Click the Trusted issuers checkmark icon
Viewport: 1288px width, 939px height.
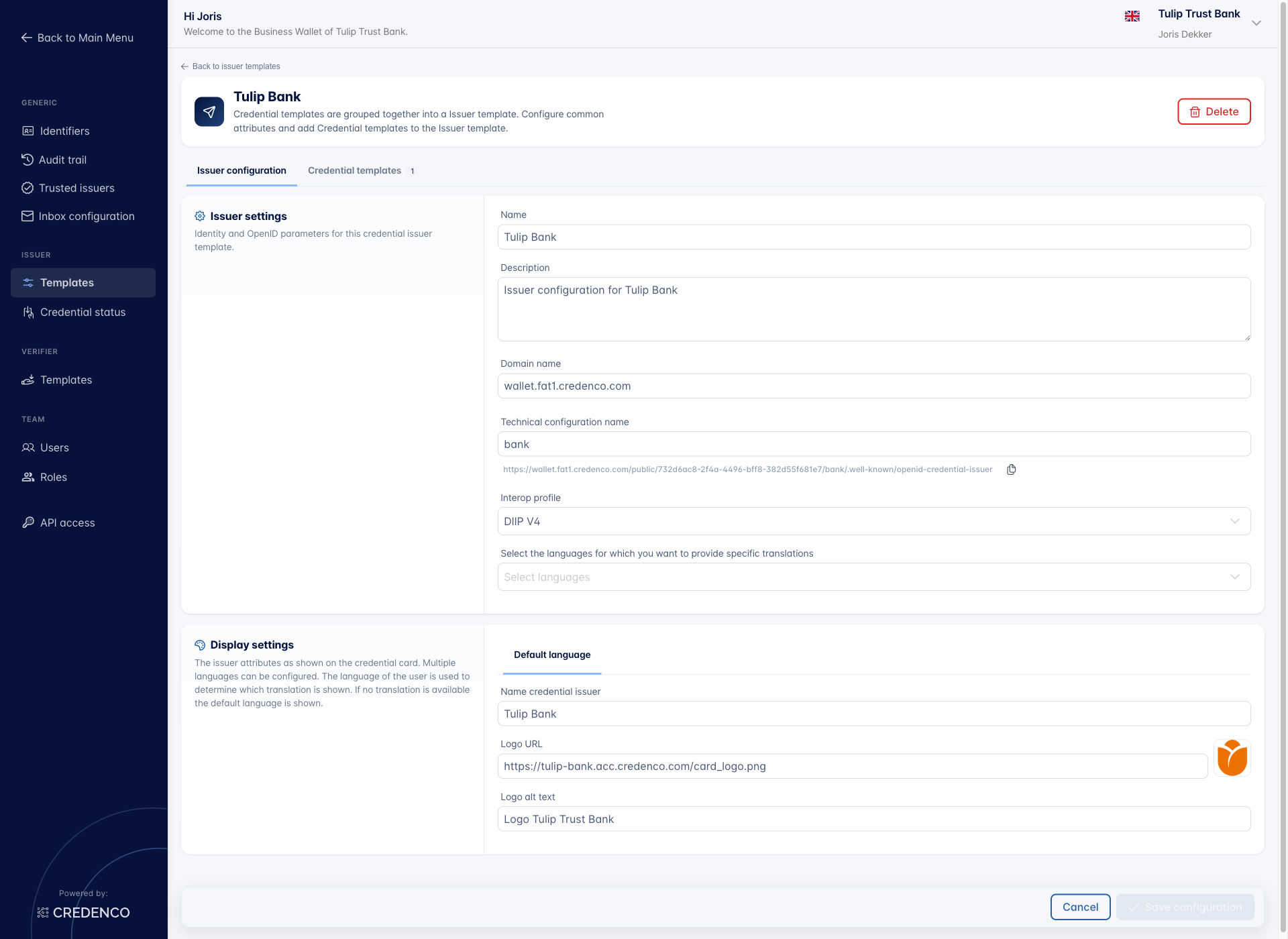pyautogui.click(x=28, y=188)
